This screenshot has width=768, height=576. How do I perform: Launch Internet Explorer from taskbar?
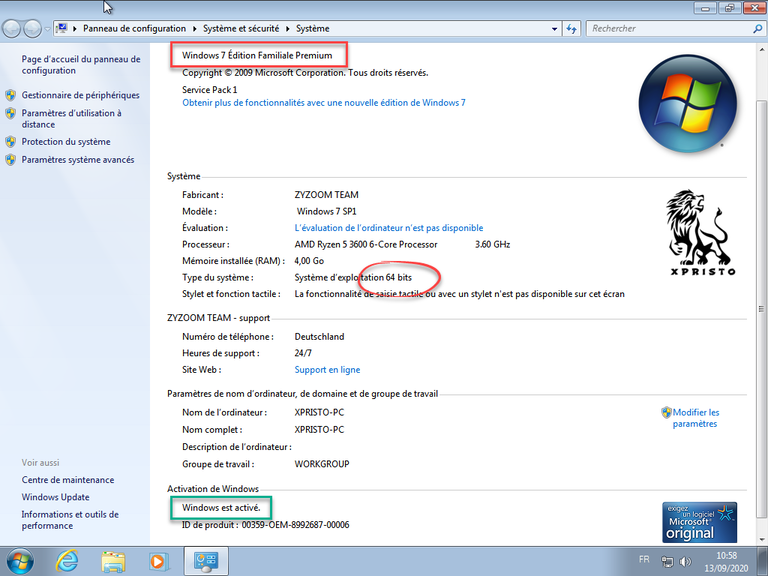tap(67, 561)
